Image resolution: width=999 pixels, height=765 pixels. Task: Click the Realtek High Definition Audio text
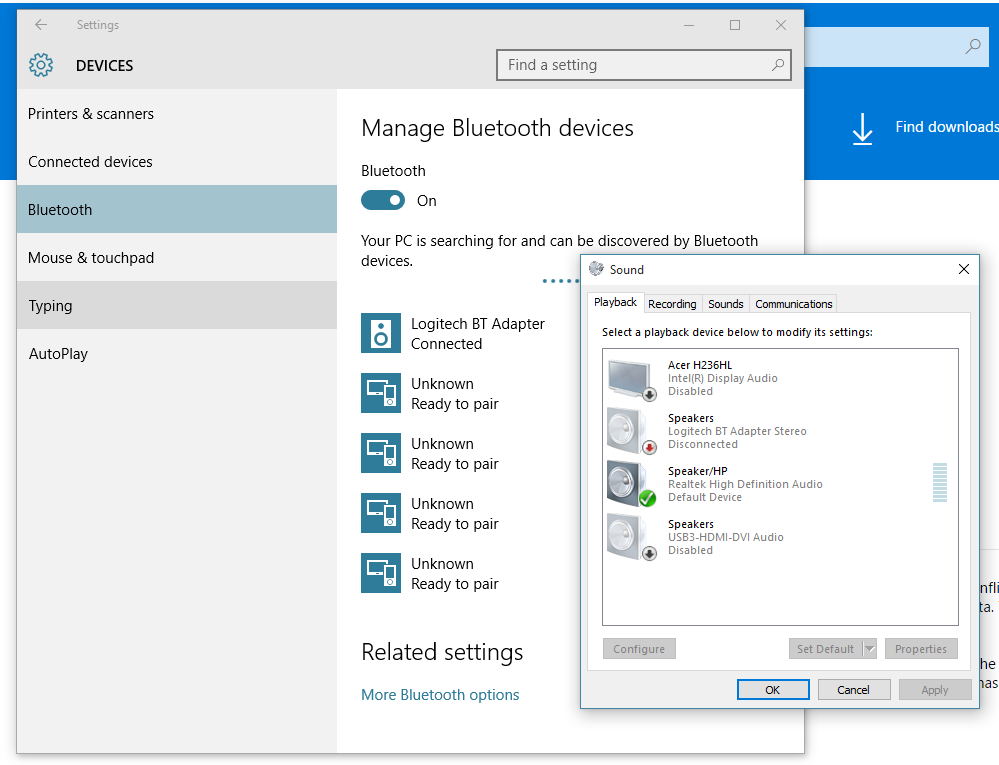click(745, 484)
